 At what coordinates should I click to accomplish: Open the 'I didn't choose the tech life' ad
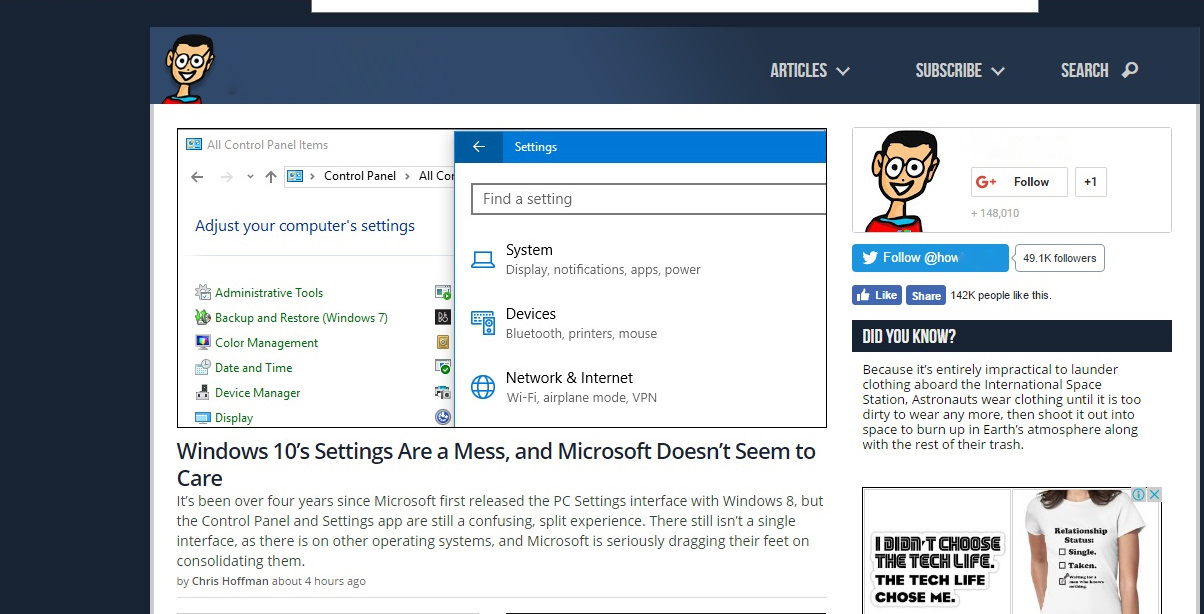(x=936, y=551)
